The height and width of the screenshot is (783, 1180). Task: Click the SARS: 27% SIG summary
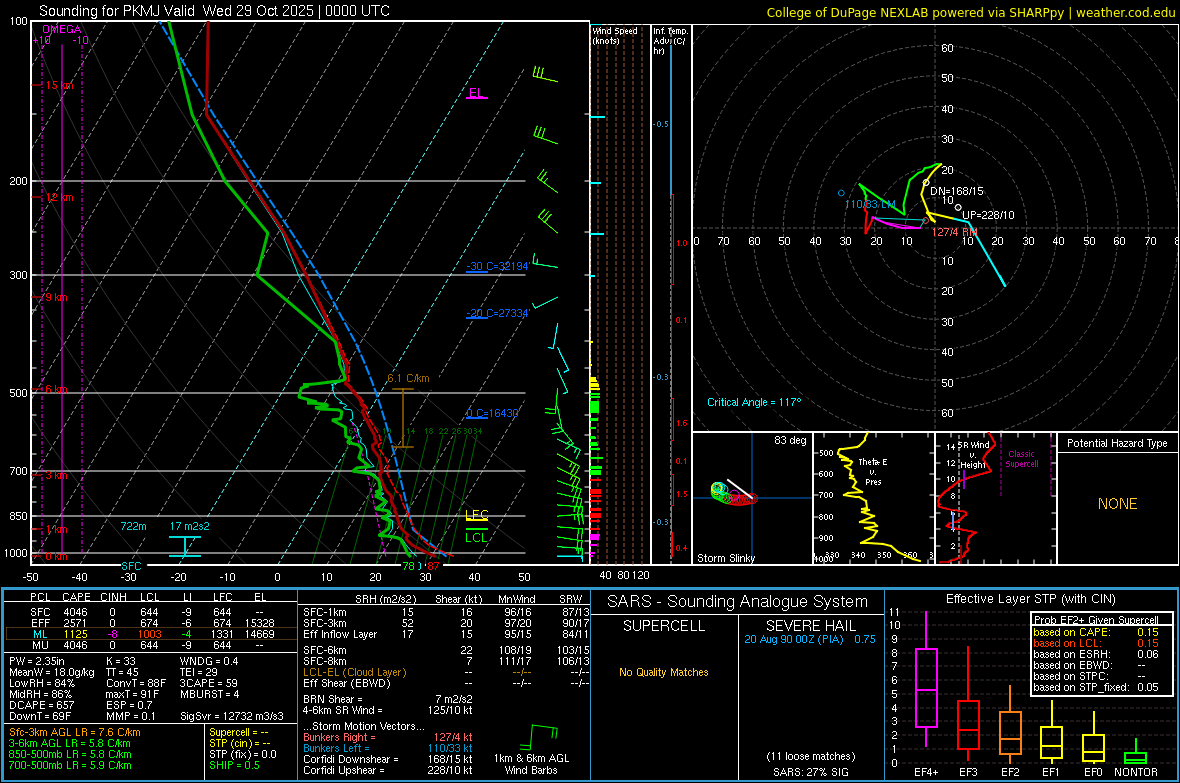click(x=810, y=772)
